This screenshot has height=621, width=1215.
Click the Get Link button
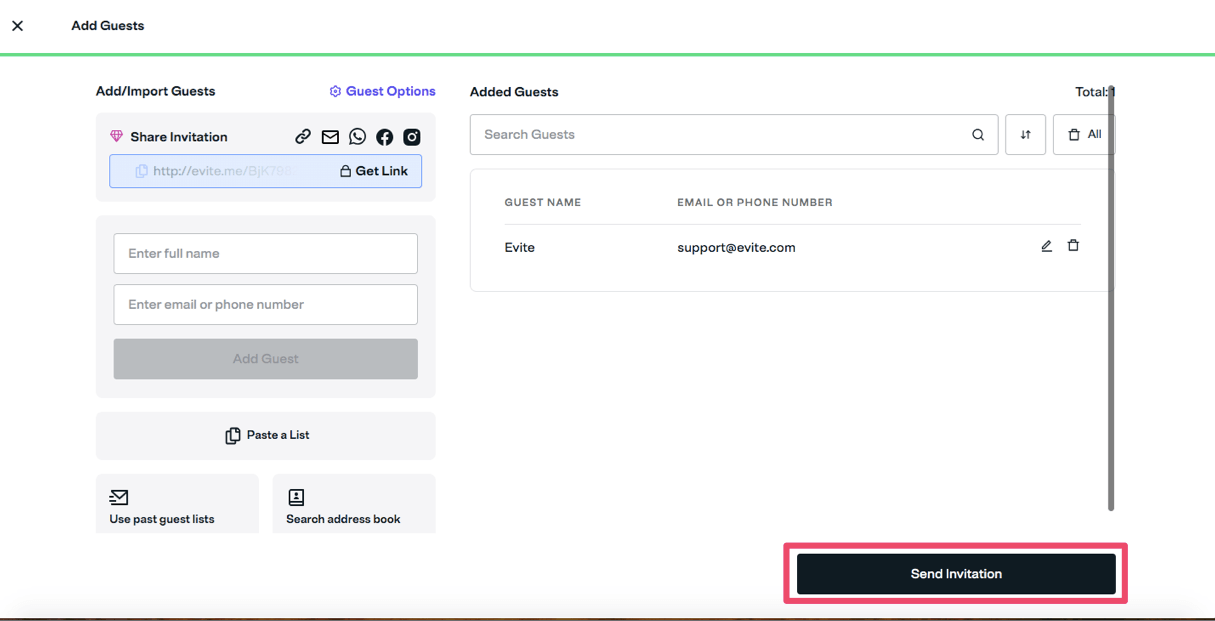point(374,171)
